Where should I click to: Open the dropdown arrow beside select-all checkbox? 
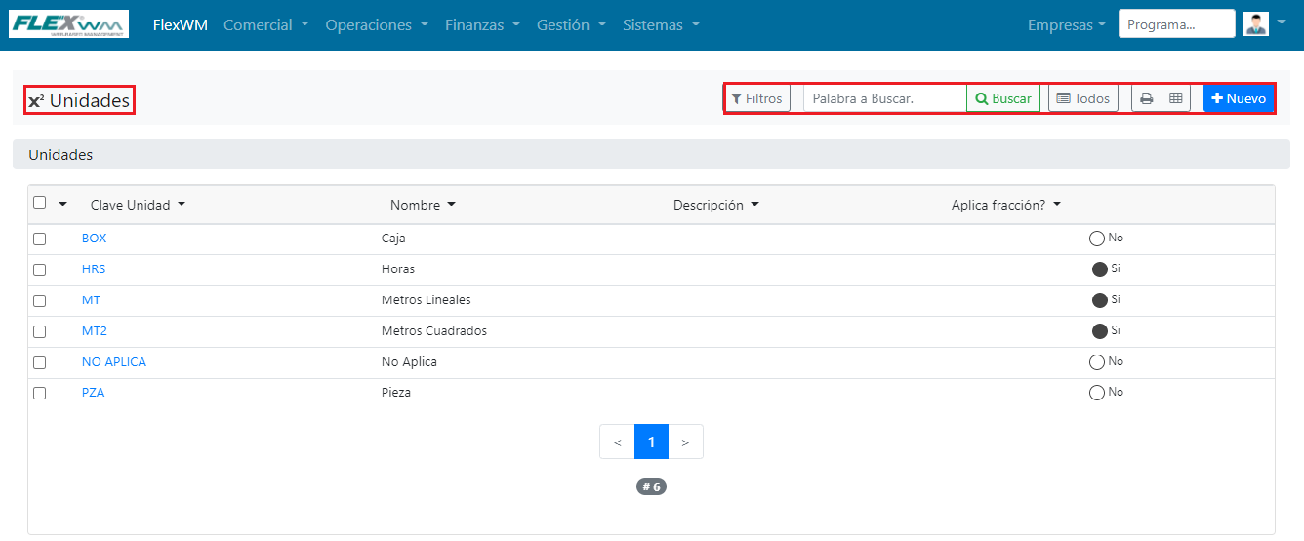pos(63,204)
